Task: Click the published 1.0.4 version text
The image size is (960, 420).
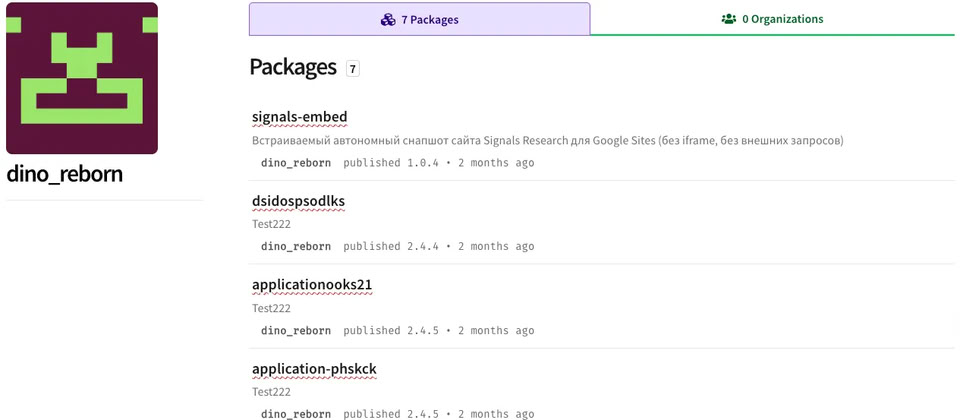Action: pos(391,162)
